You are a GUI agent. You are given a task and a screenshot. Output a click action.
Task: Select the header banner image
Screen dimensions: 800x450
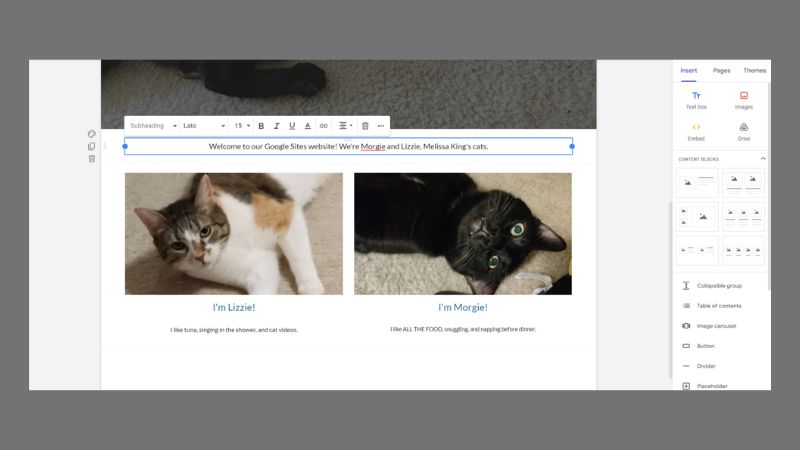pos(348,94)
